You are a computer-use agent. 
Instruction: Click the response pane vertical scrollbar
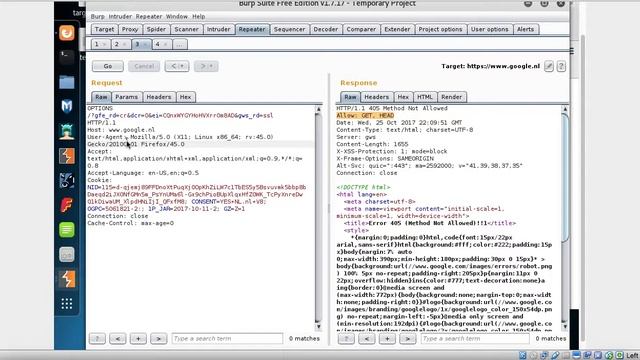pos(565,218)
